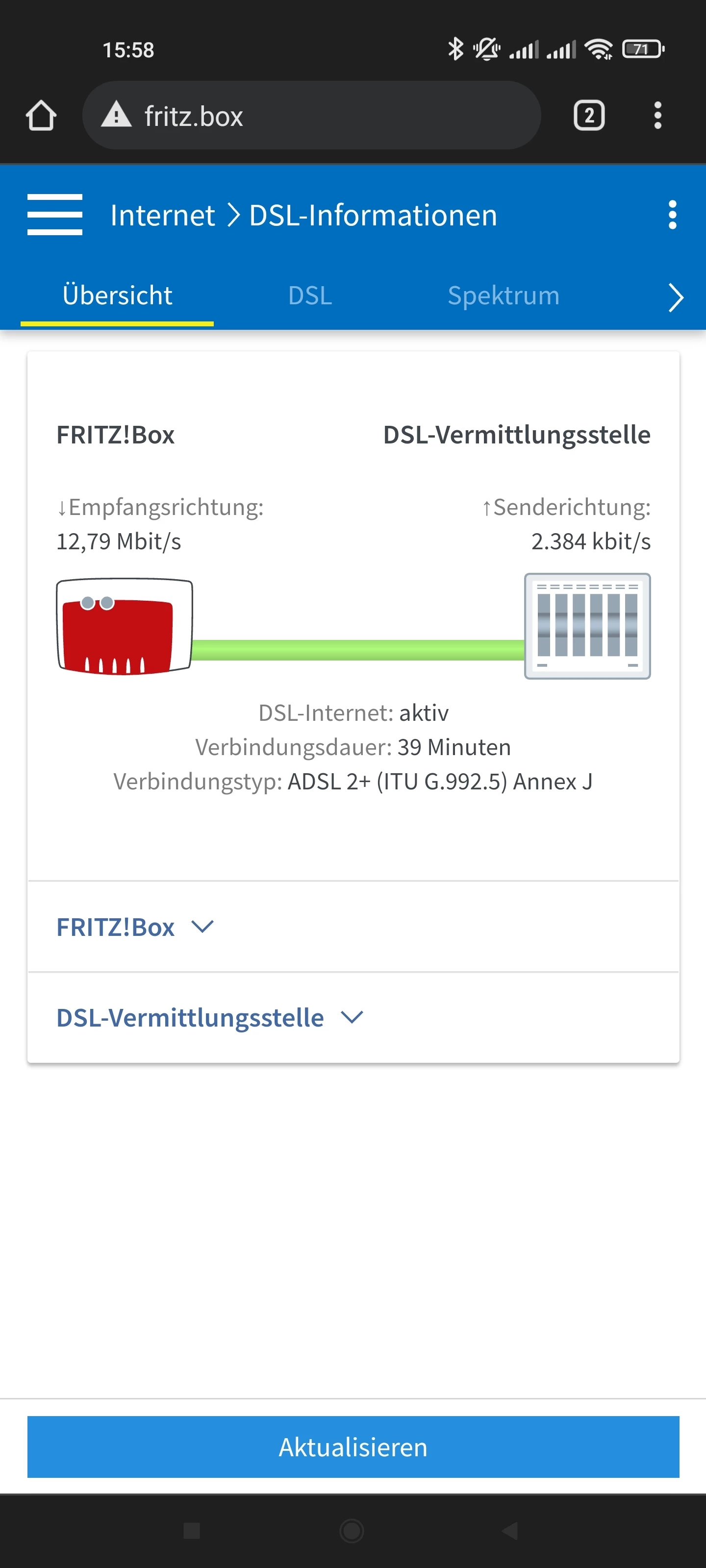Tap the DSL exchange rack image
The width and height of the screenshot is (706, 1568).
(587, 626)
